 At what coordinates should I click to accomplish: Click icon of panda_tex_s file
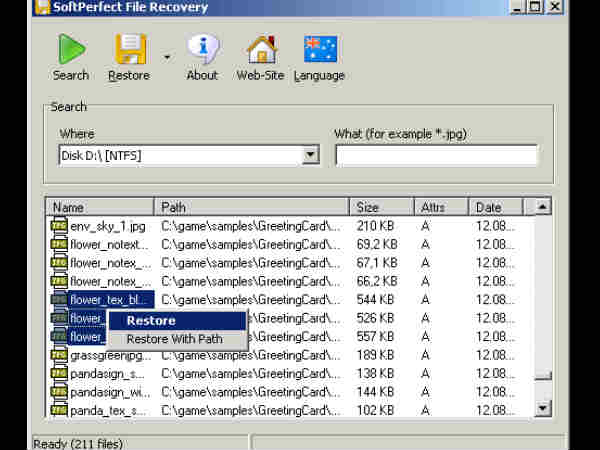(59, 410)
